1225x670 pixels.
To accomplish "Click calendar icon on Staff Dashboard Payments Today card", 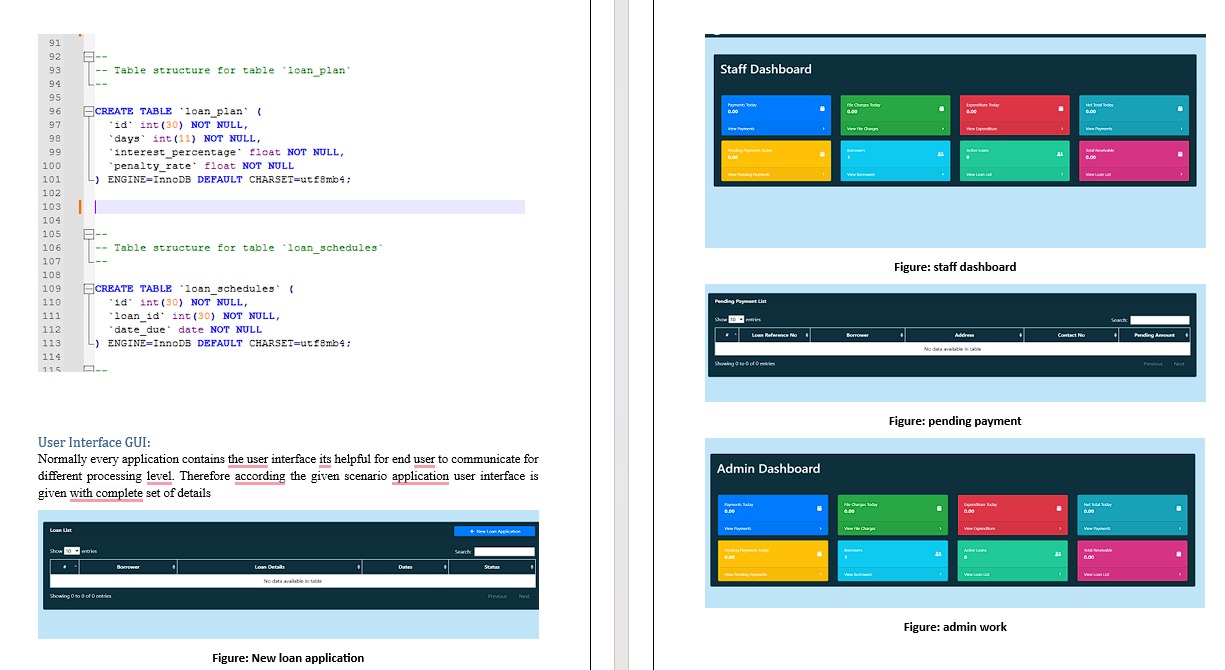I will (822, 108).
